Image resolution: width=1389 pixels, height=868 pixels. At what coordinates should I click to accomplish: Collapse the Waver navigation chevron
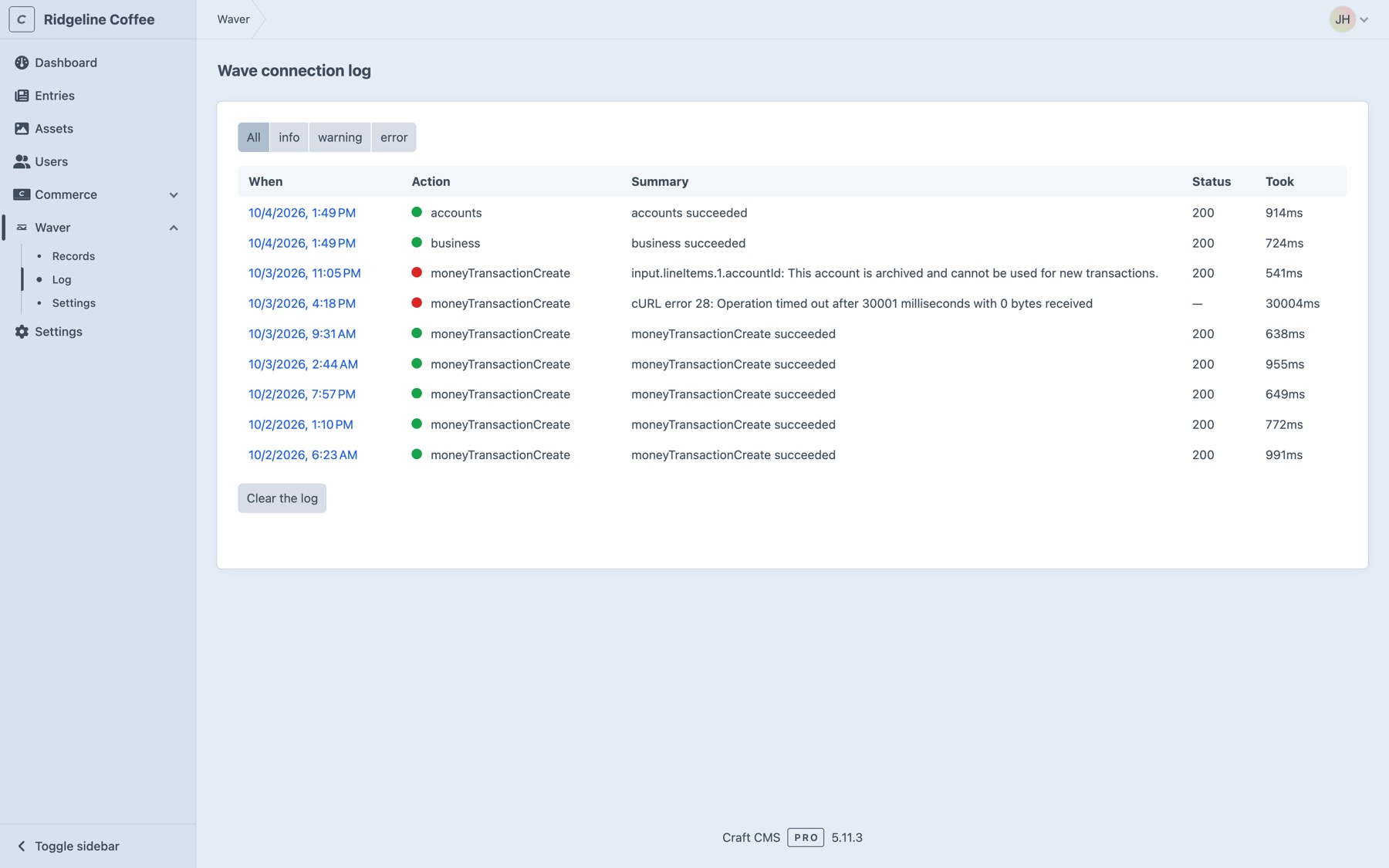pyautogui.click(x=174, y=228)
